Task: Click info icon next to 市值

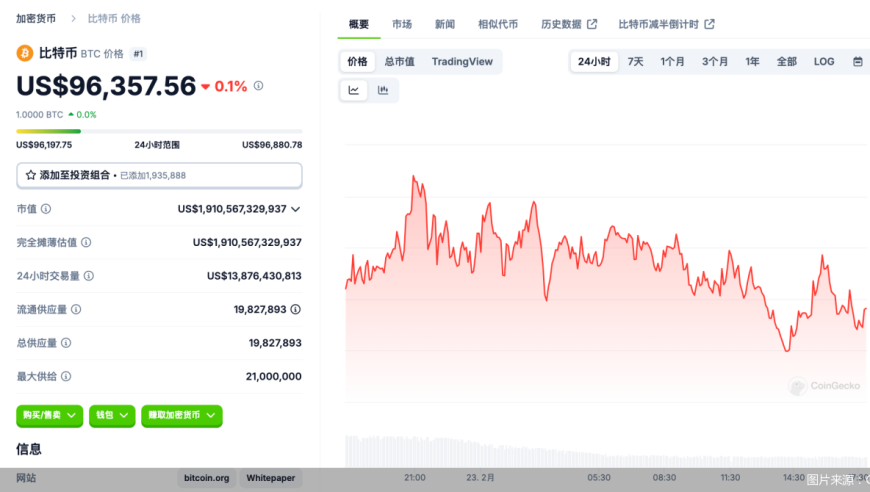Action: pyautogui.click(x=46, y=209)
